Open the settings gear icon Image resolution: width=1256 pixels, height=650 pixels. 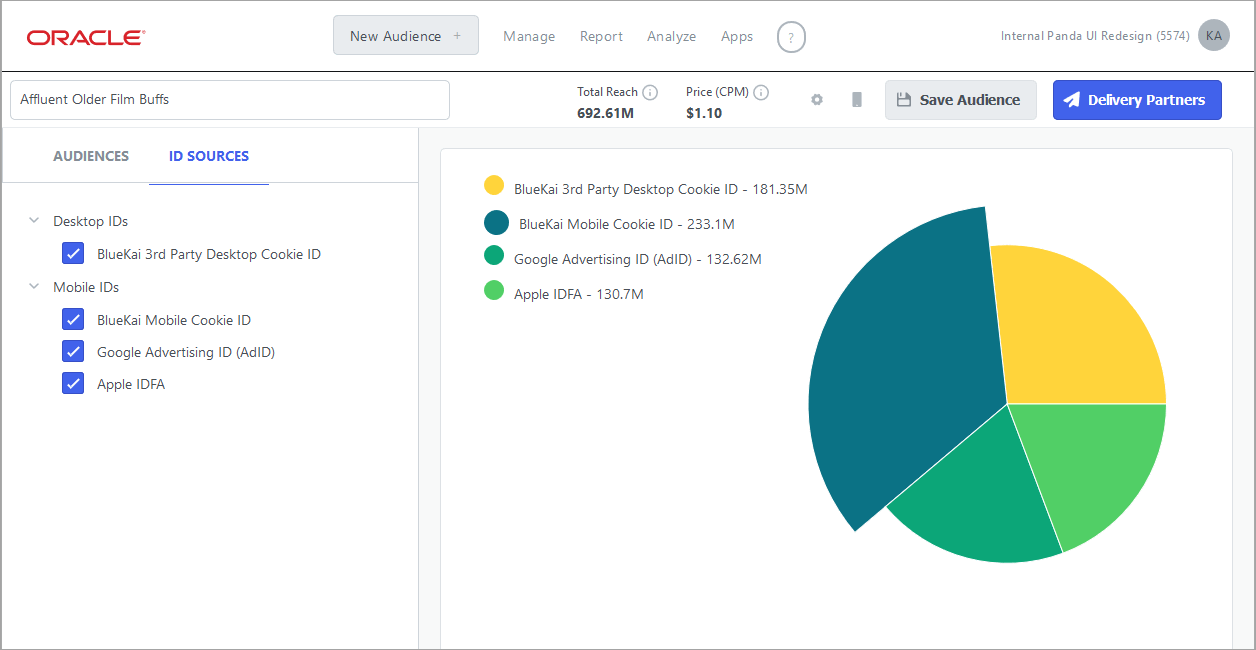(x=817, y=100)
